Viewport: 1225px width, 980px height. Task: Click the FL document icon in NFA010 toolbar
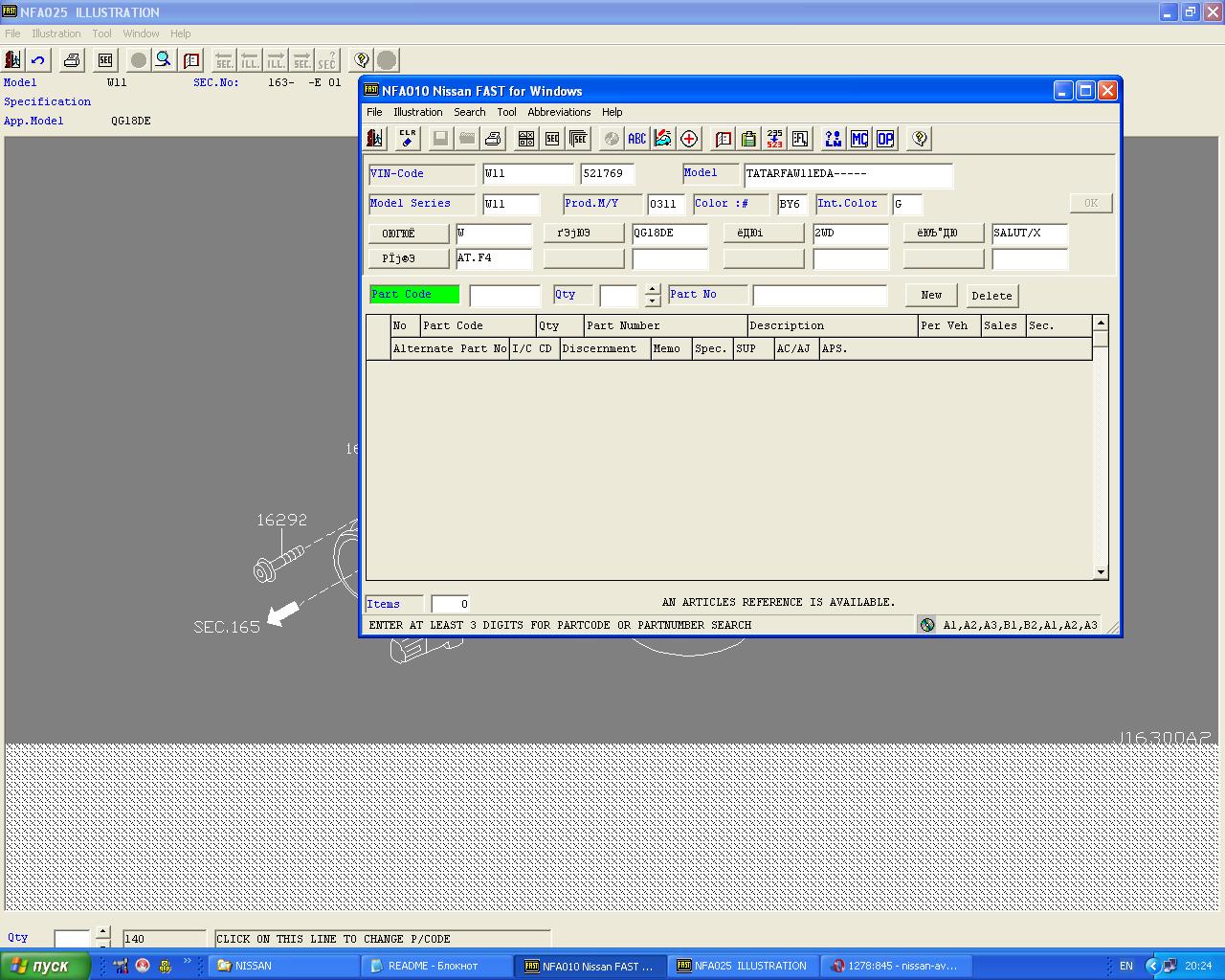pos(800,139)
